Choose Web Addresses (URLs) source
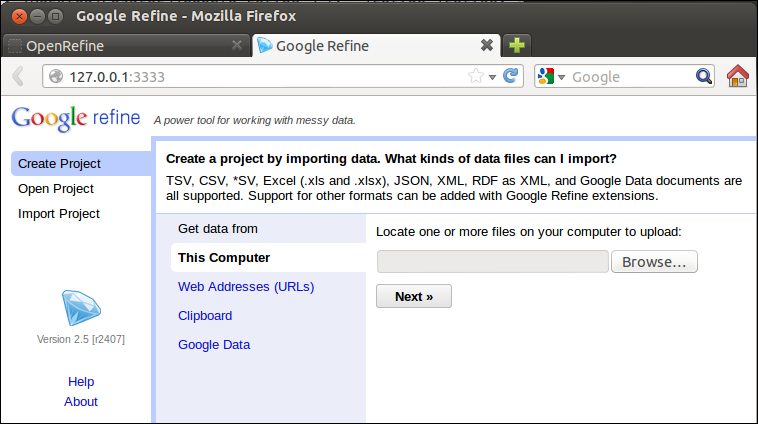The width and height of the screenshot is (758, 424). (x=246, y=287)
